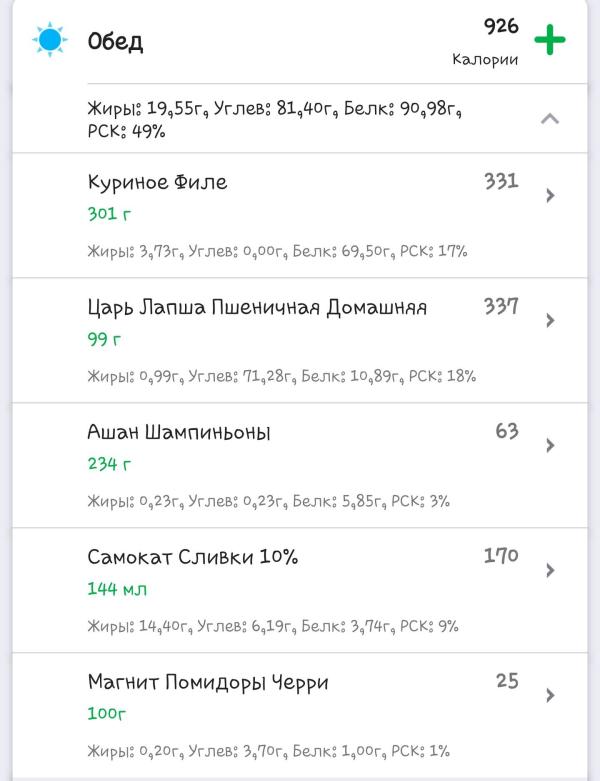600x781 pixels.
Task: Select the Ашан Шампиньоны food entry
Action: 300,466
